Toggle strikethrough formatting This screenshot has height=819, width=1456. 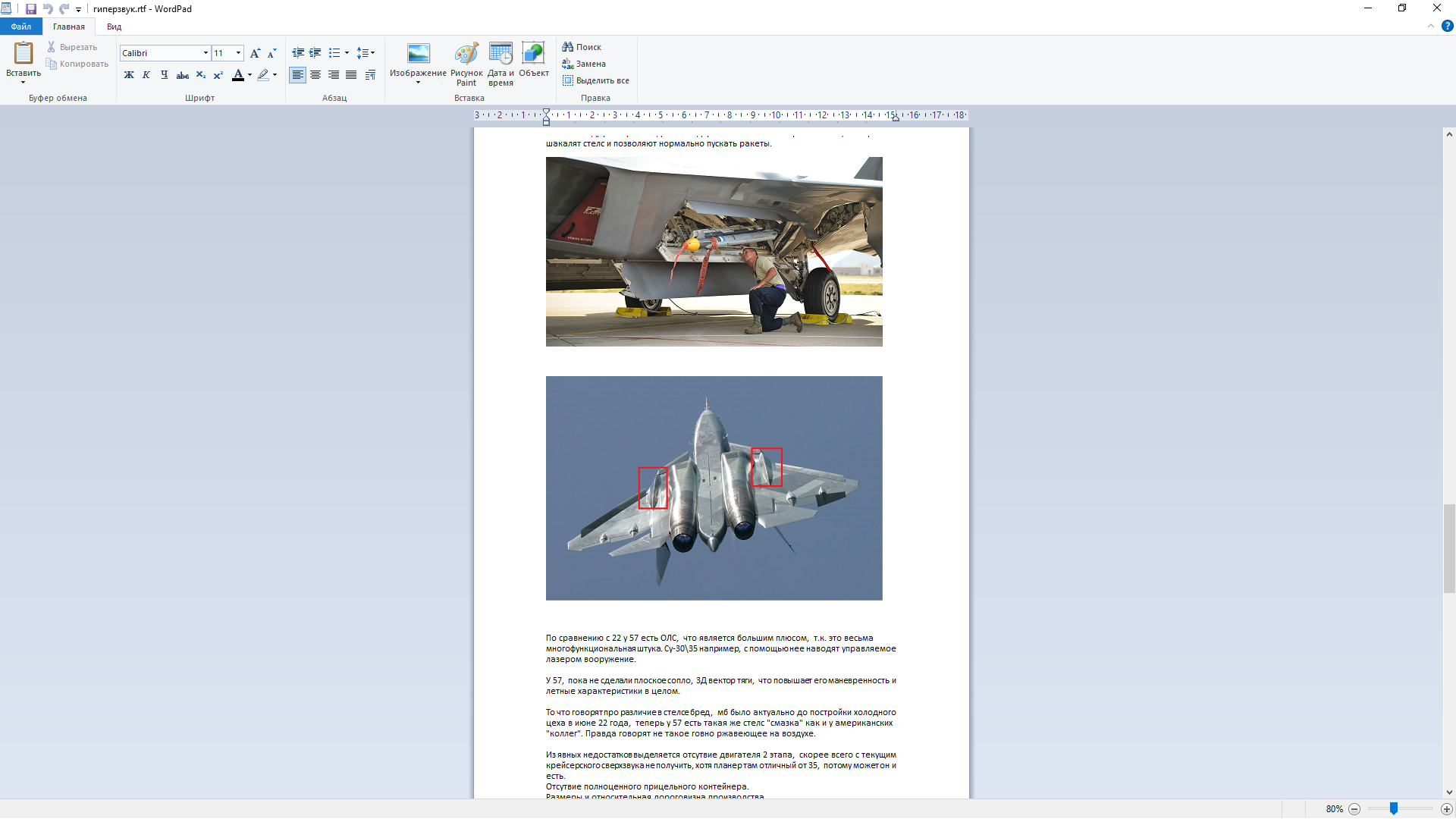tap(183, 75)
